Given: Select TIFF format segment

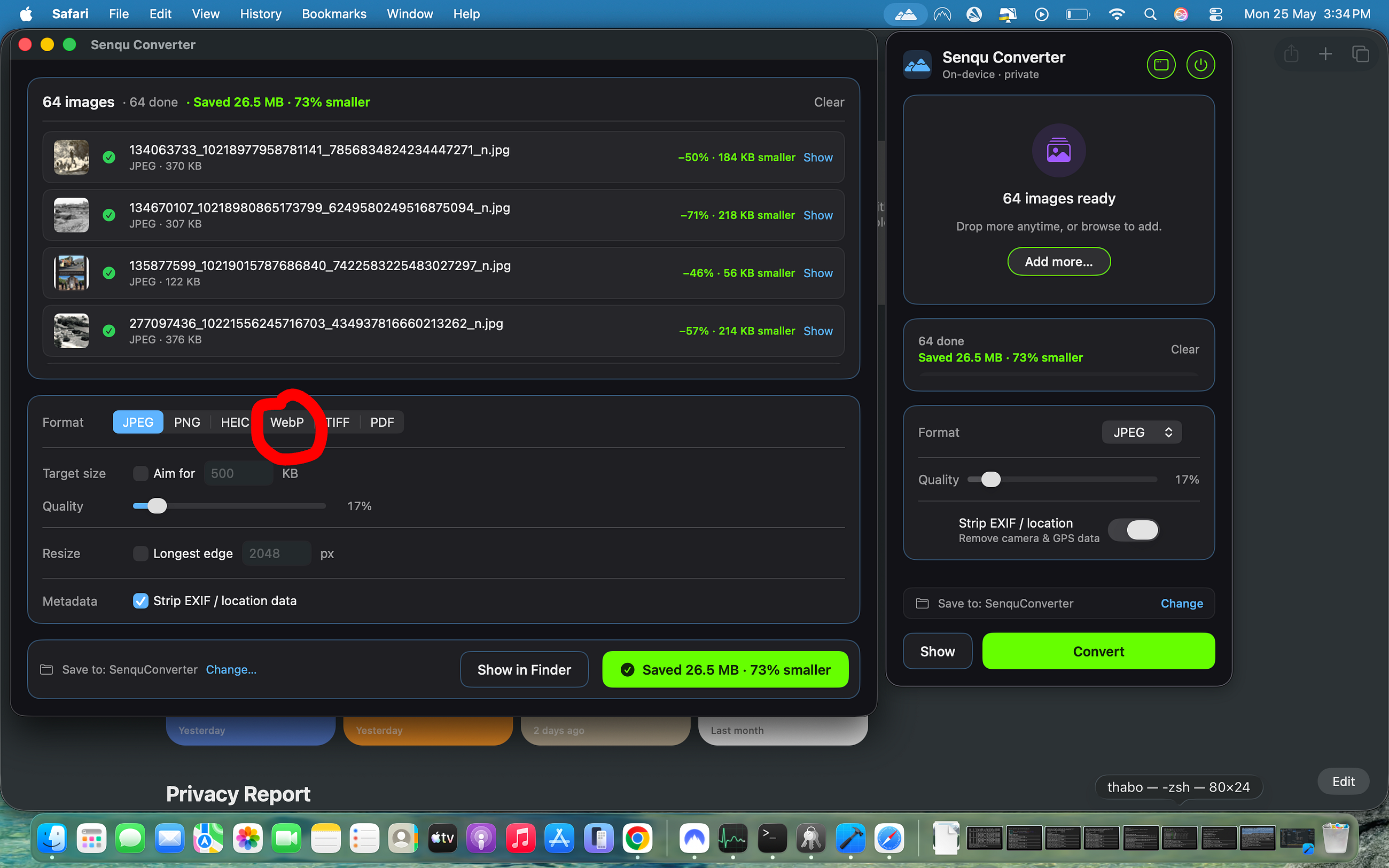Looking at the screenshot, I should pyautogui.click(x=338, y=423).
